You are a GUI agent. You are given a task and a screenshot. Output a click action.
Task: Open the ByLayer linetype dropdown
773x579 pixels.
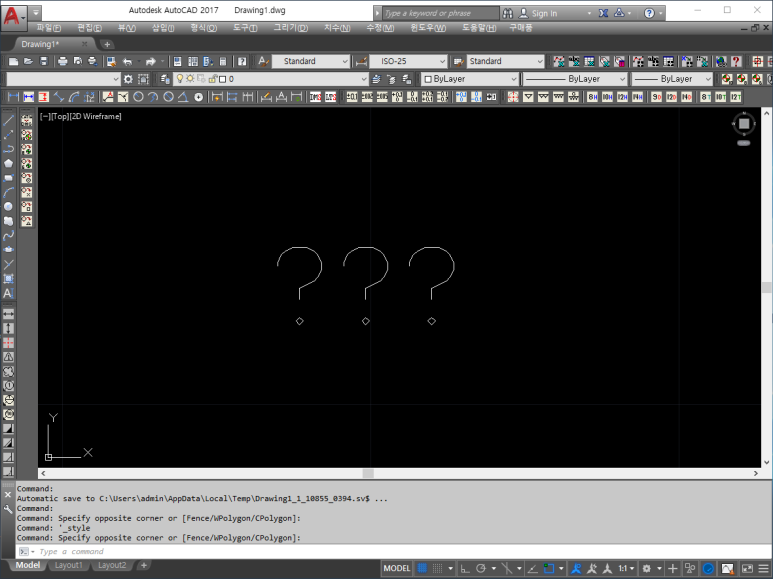coord(622,79)
